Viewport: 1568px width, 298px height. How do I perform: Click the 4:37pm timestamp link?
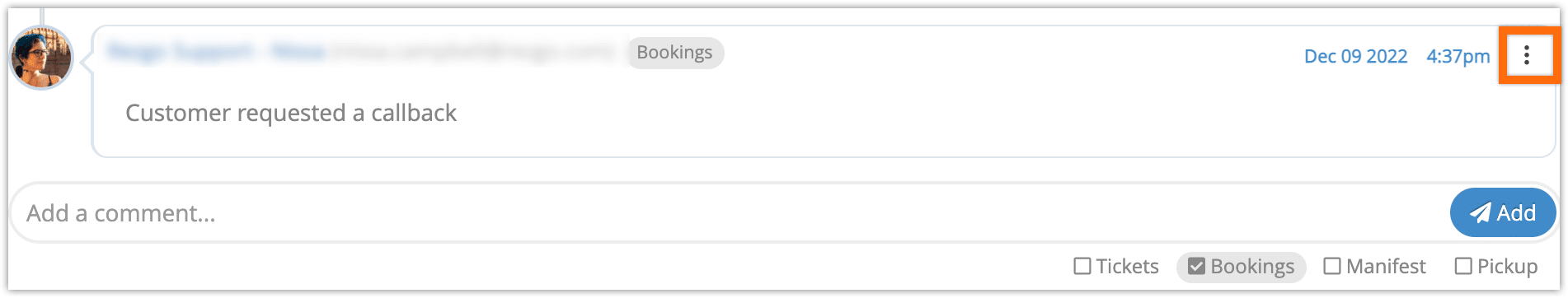point(1458,56)
